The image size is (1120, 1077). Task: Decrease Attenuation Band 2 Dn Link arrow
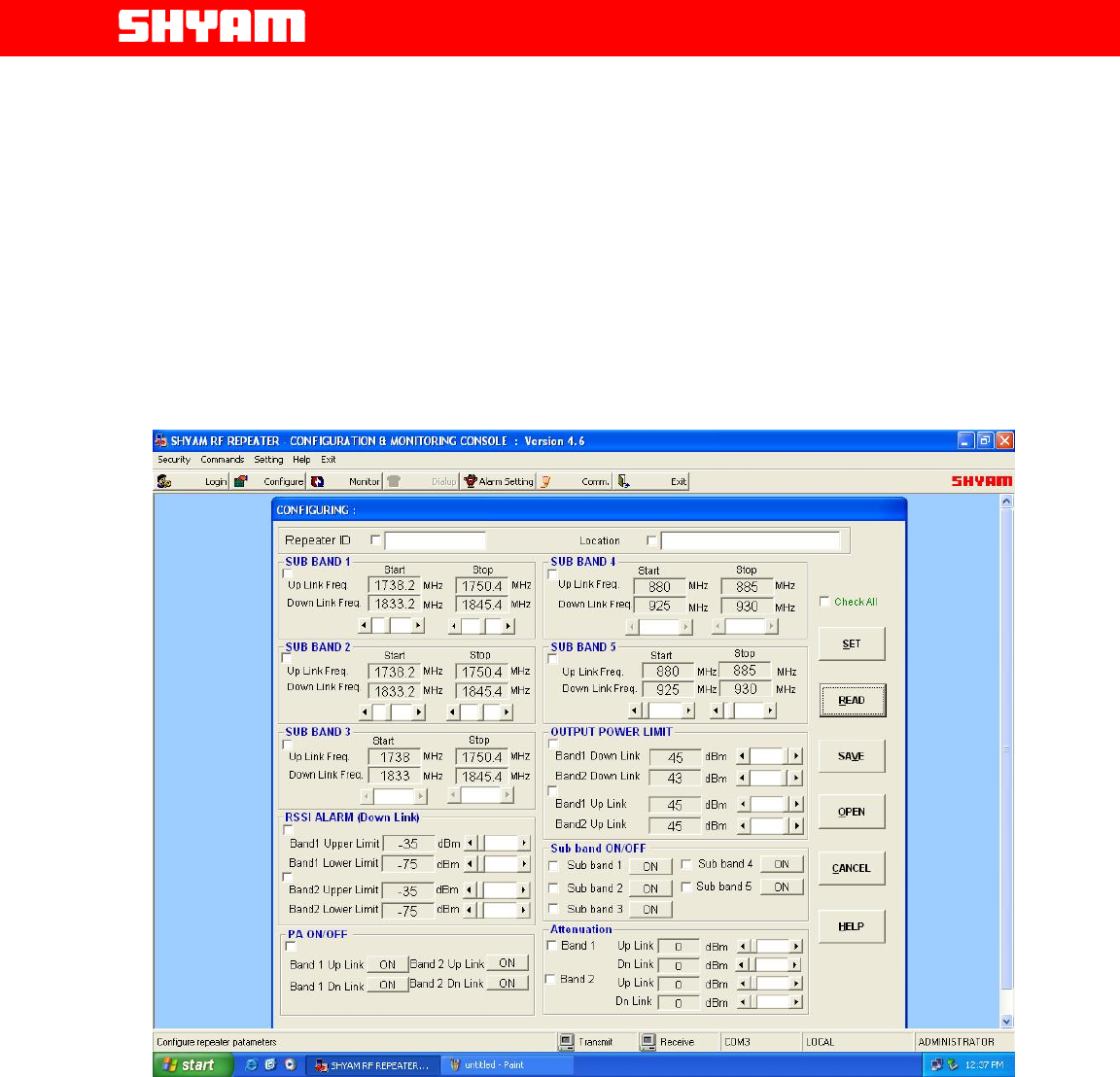[x=744, y=1002]
